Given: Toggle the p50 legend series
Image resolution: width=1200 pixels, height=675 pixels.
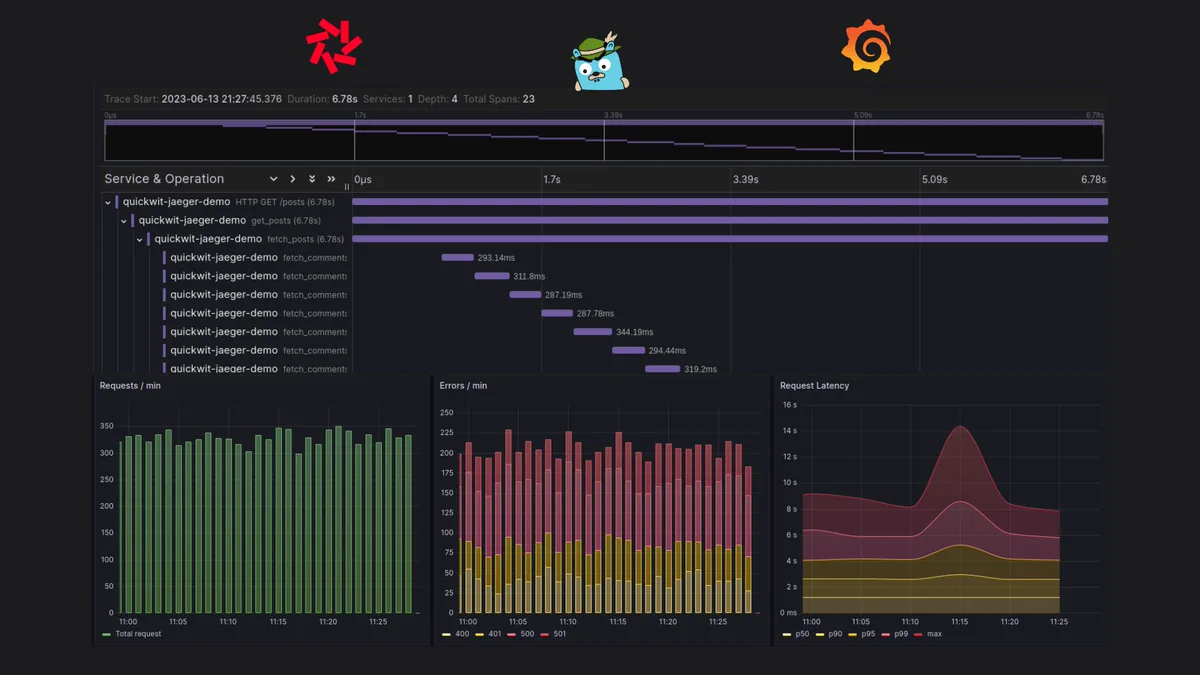Looking at the screenshot, I should (796, 634).
